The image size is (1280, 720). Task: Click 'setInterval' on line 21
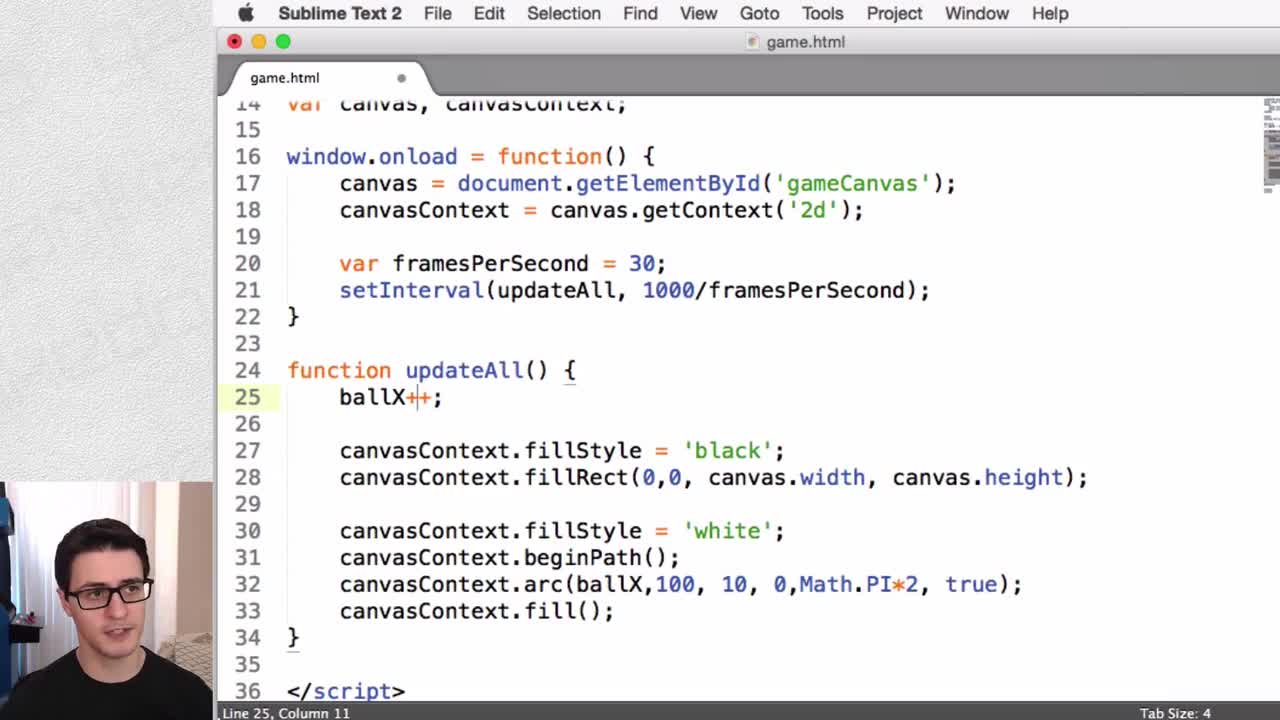point(411,290)
